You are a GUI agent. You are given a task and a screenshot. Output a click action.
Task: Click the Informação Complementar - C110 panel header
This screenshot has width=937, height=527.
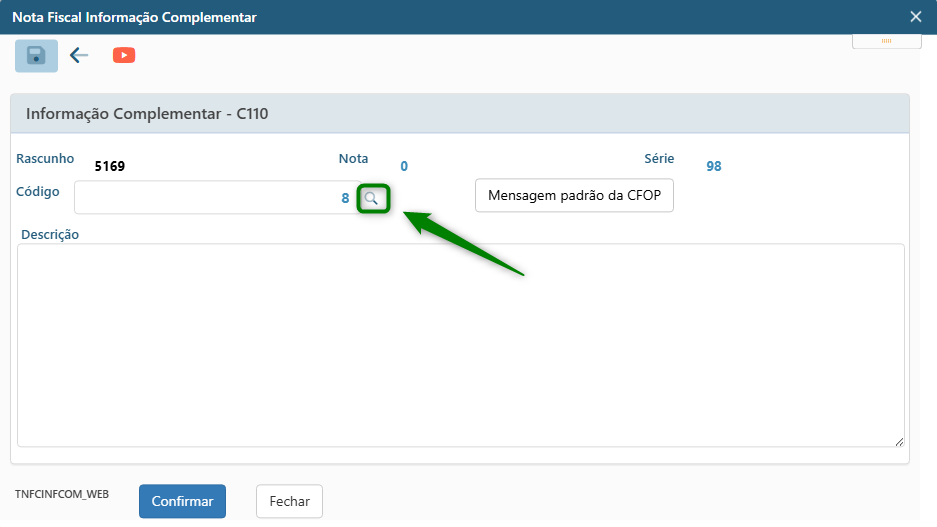(147, 114)
